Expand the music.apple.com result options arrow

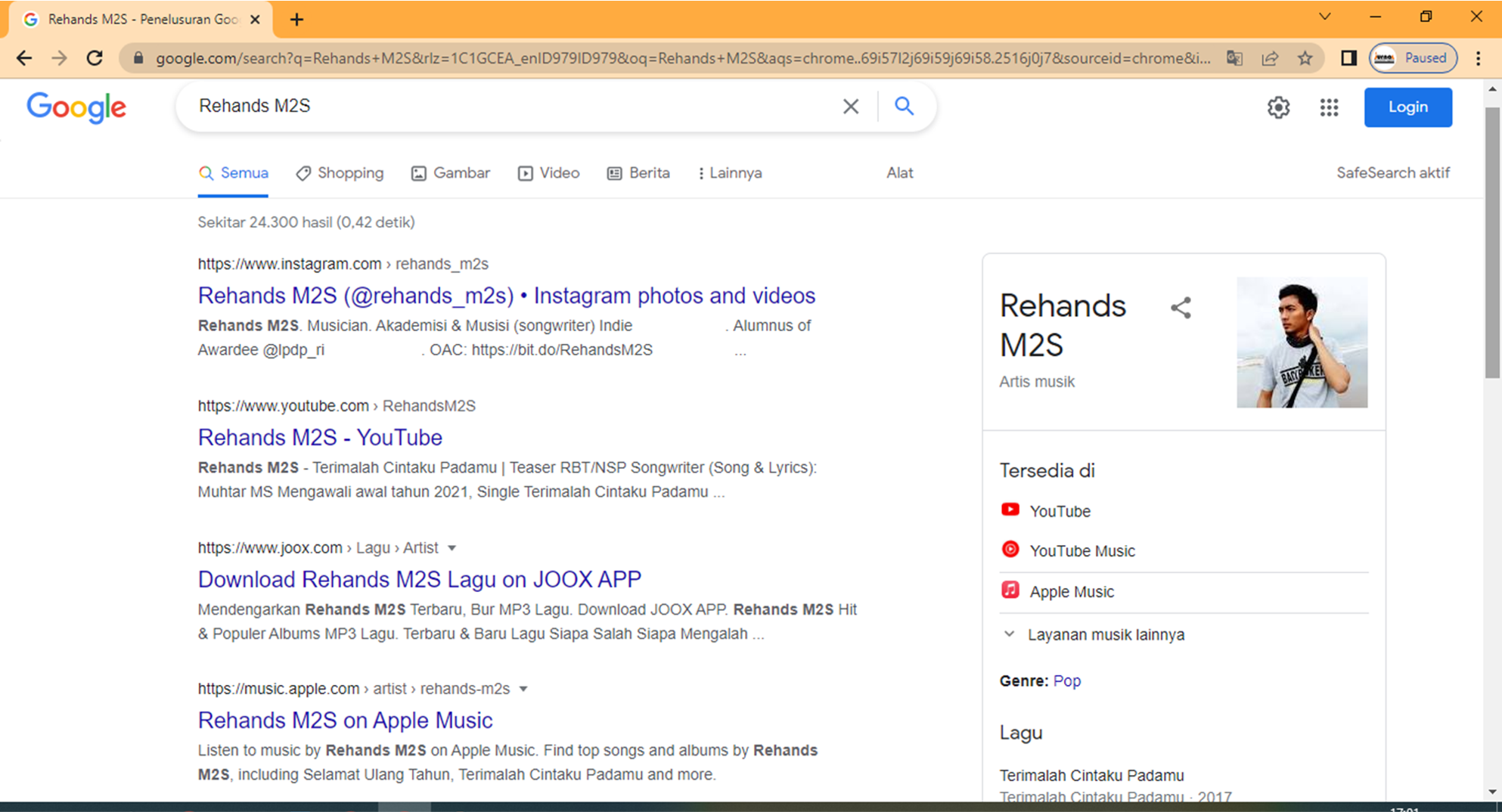(x=523, y=690)
